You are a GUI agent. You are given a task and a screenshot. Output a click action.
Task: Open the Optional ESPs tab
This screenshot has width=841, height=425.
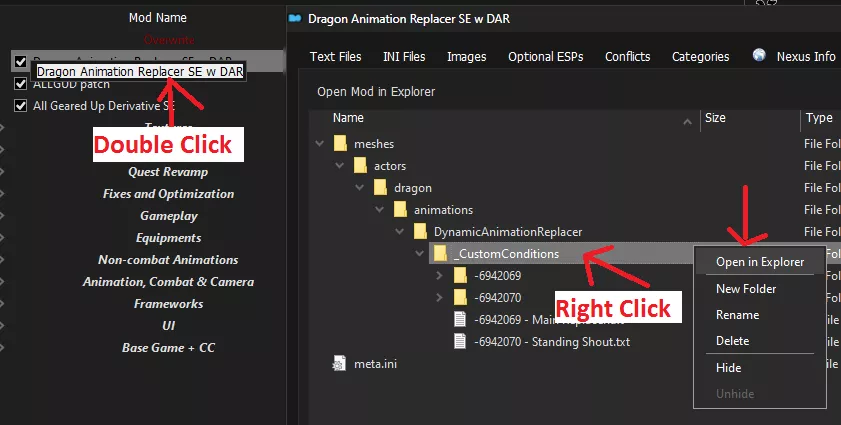coord(545,56)
